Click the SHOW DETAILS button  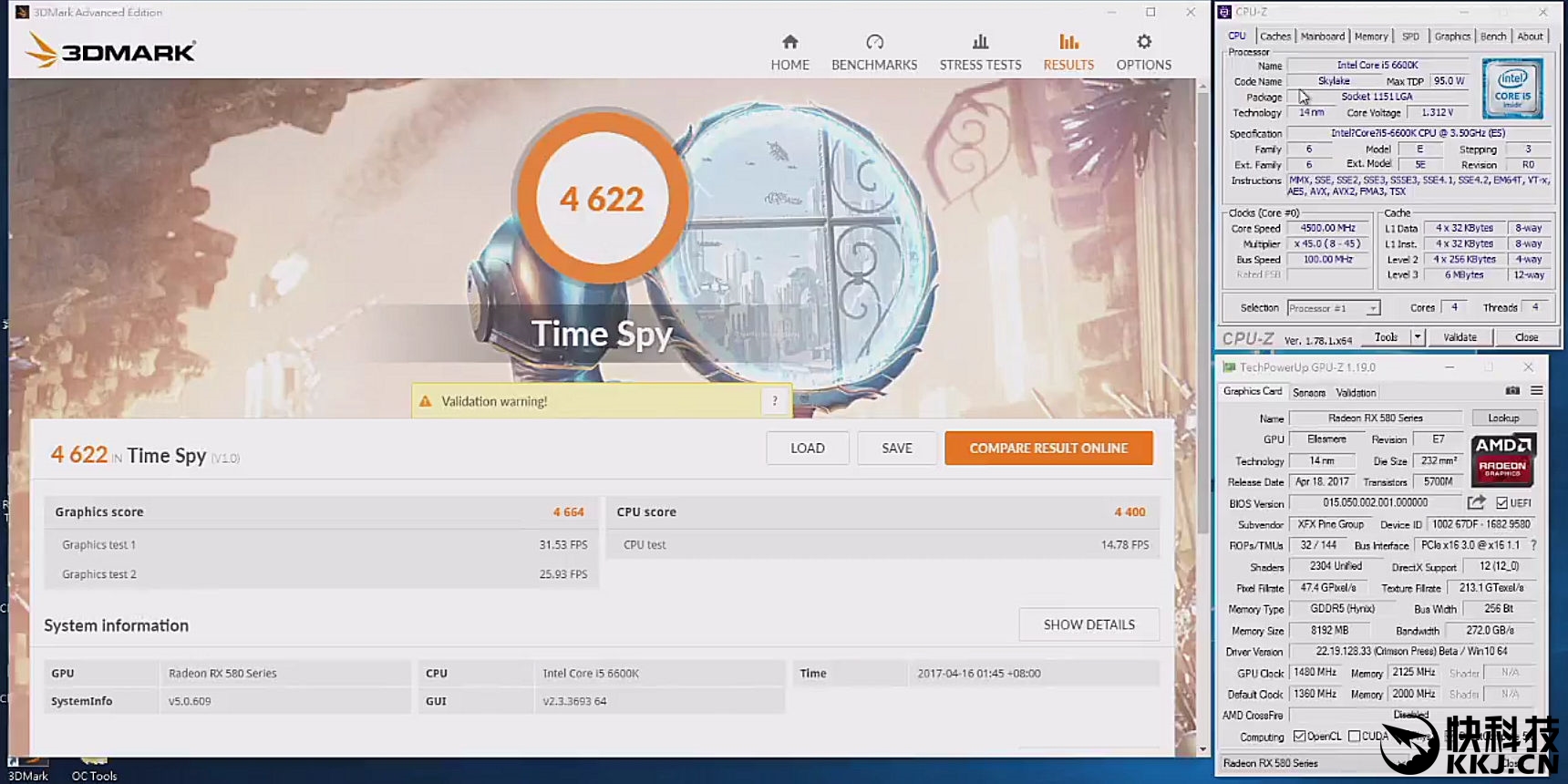[x=1088, y=624]
